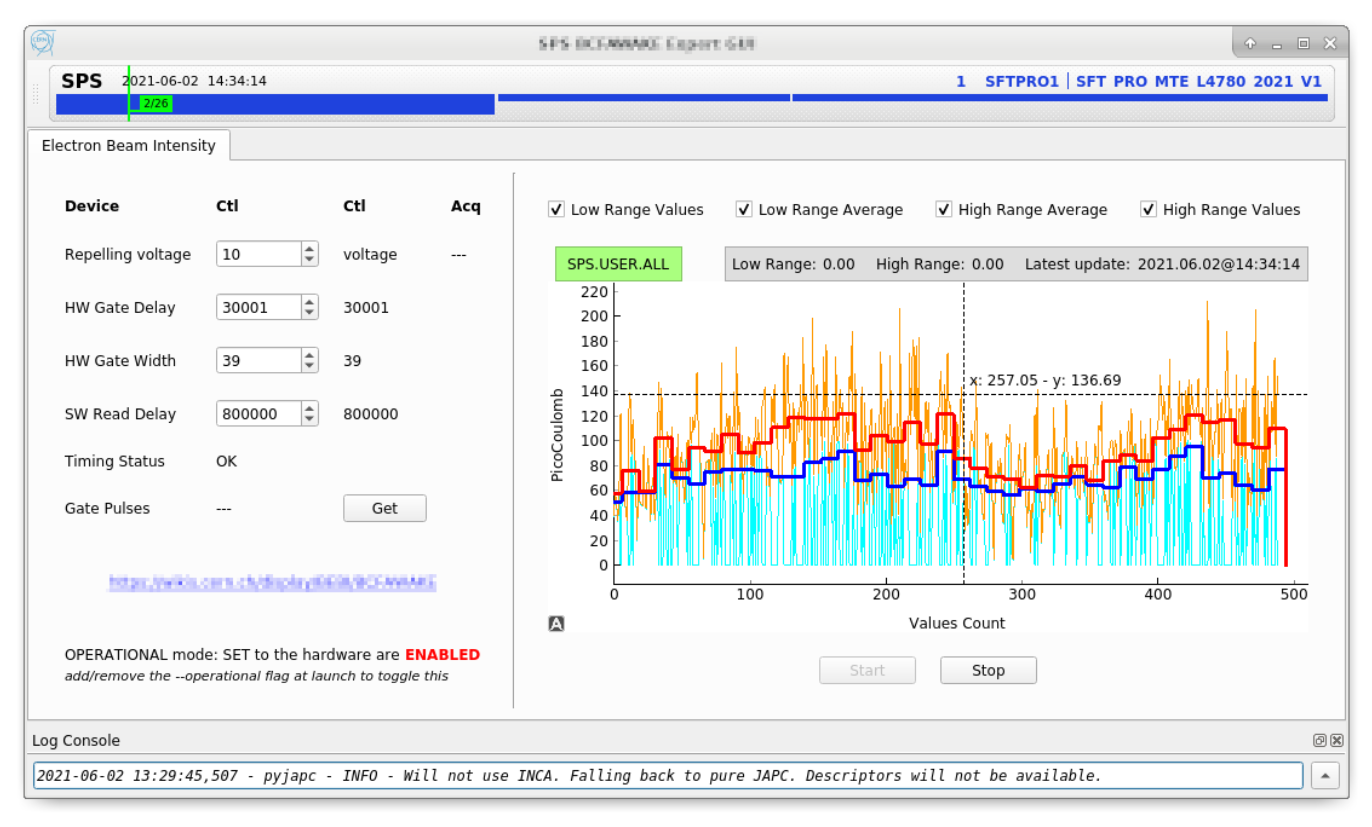1372x827 pixels.
Task: Click the HW Gate Delay spinner arrows
Action: coord(310,308)
